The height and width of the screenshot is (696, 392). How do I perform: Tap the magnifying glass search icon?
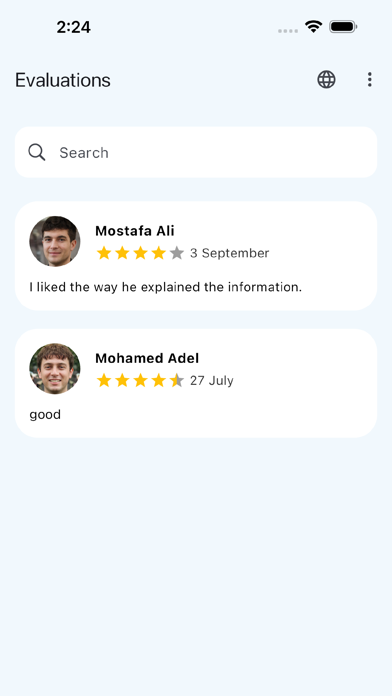click(37, 152)
